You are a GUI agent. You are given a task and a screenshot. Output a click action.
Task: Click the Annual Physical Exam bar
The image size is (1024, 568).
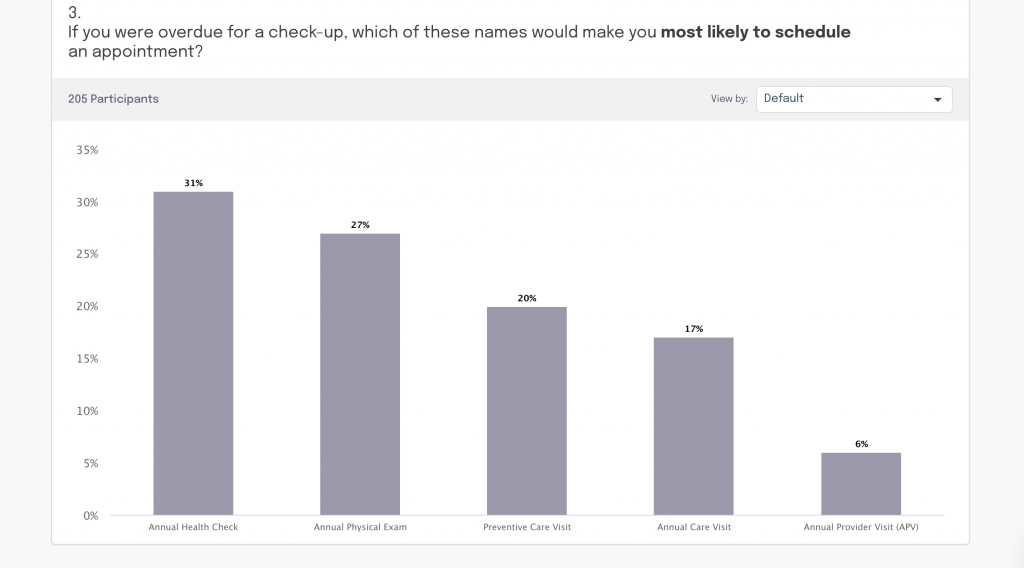[x=360, y=374]
